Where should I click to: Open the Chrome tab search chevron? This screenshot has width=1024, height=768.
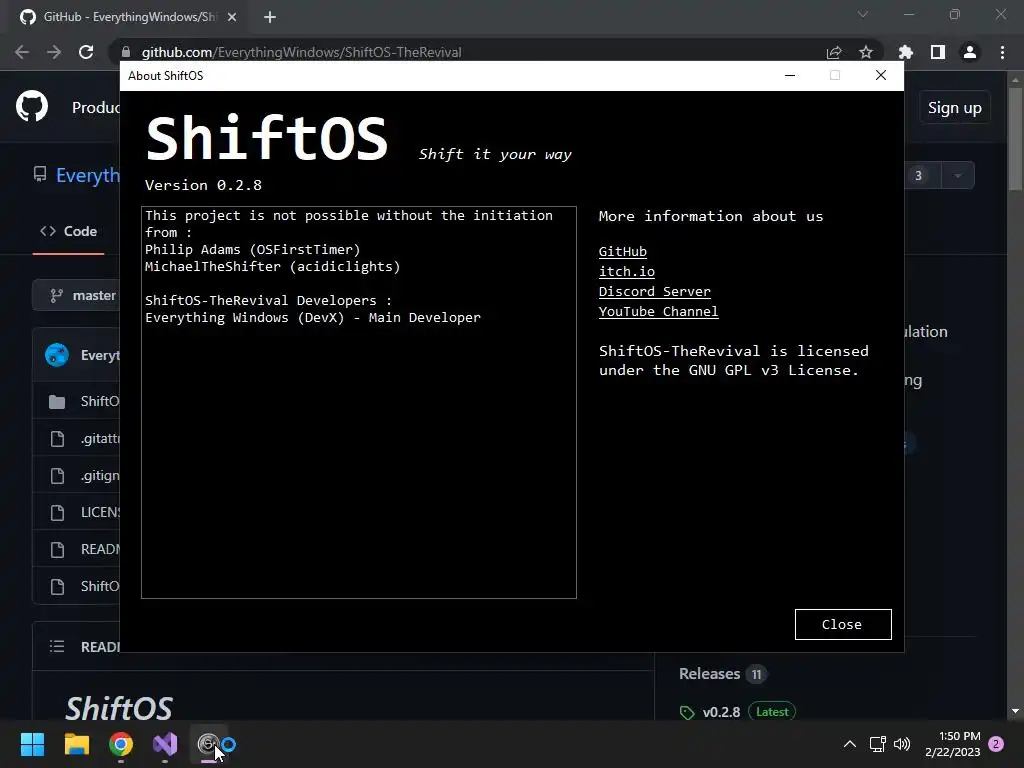coord(862,14)
